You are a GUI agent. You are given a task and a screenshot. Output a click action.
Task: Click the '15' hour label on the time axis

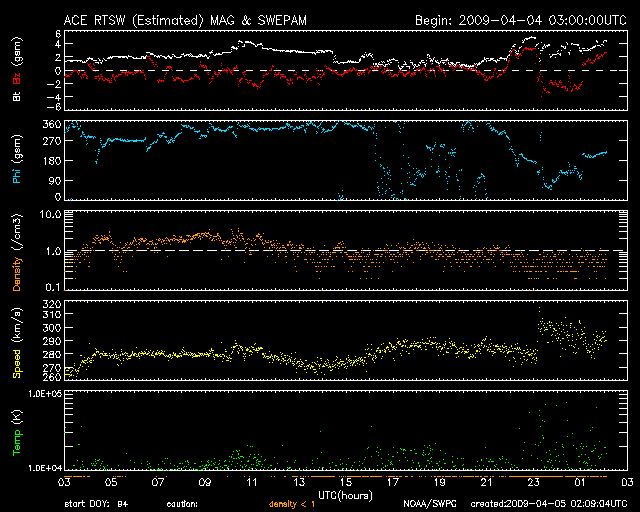(346, 482)
